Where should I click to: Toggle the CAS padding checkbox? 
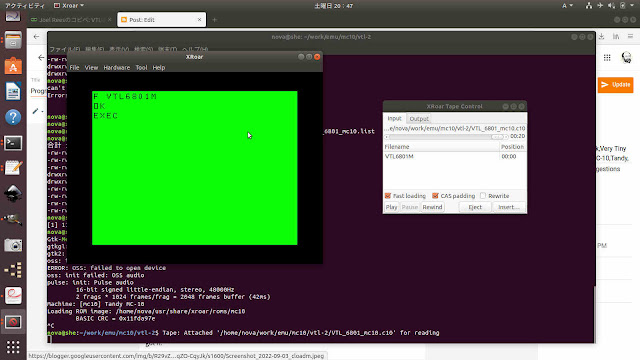435,196
